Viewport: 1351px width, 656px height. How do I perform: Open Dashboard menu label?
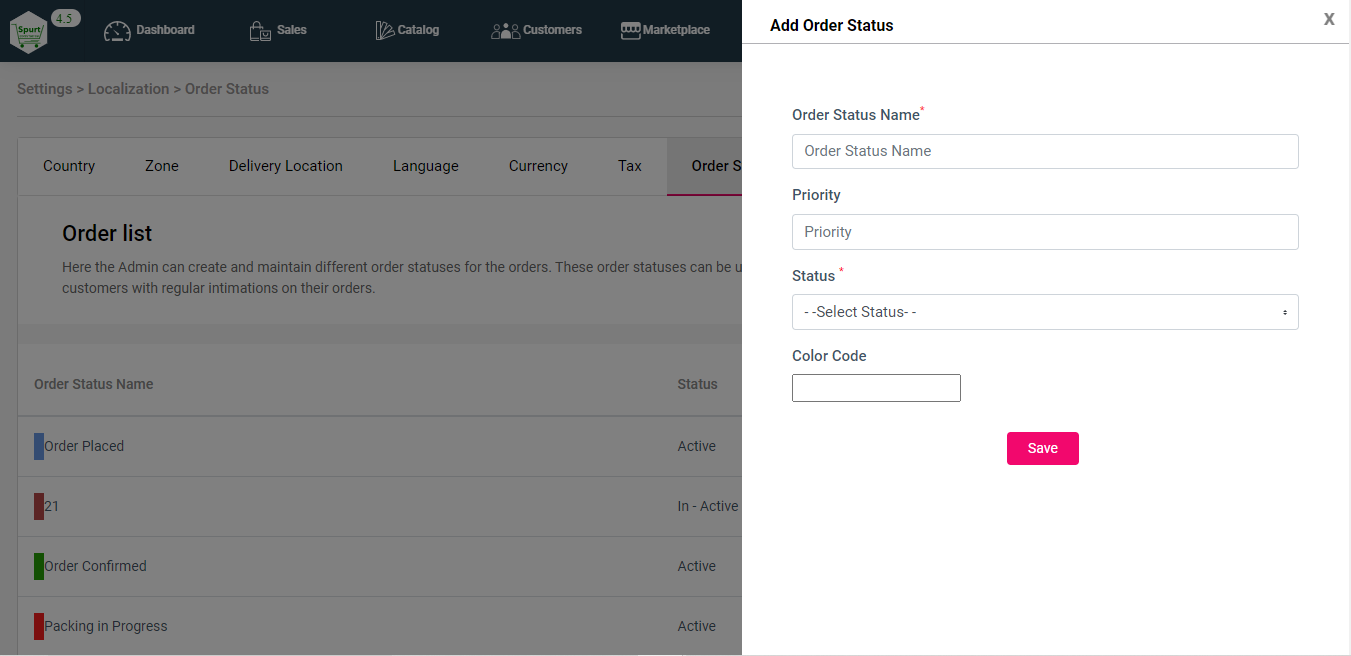tap(166, 30)
